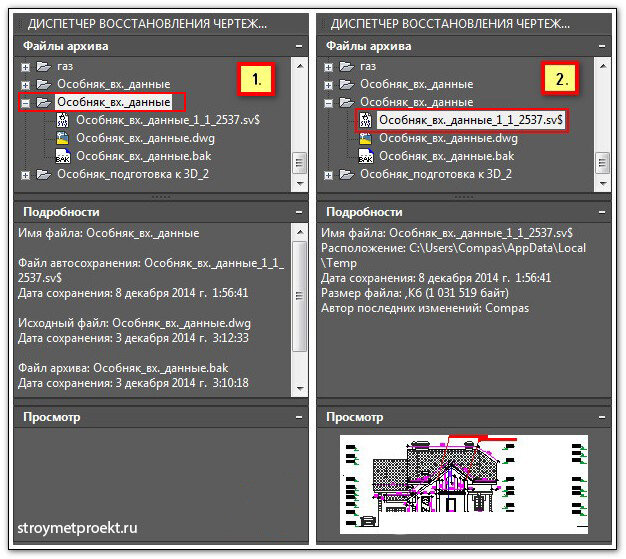Click the .sv$ autosave file icon, left panel
This screenshot has height=559, width=626.
tap(63, 120)
